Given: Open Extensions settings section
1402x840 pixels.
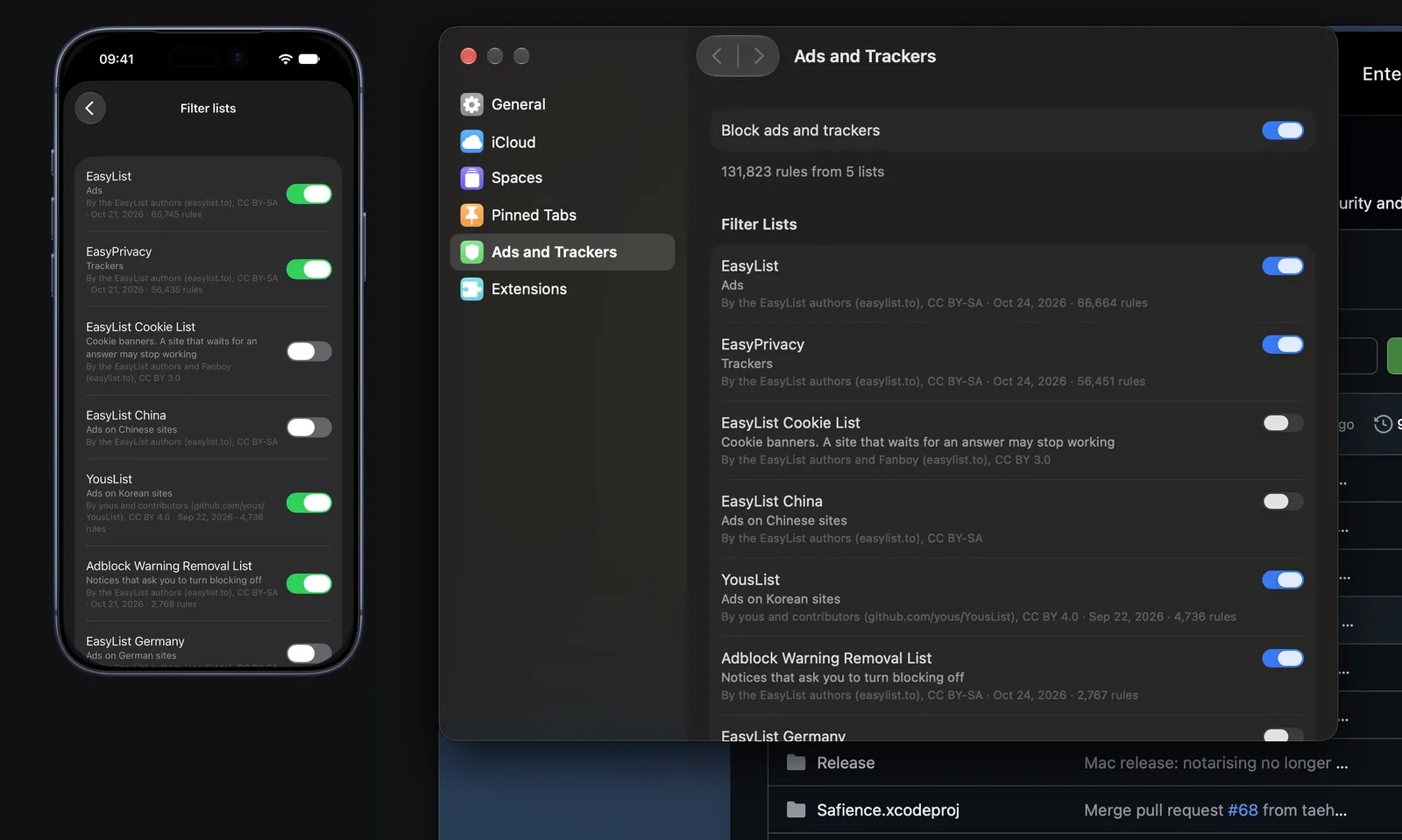Looking at the screenshot, I should pos(562,289).
